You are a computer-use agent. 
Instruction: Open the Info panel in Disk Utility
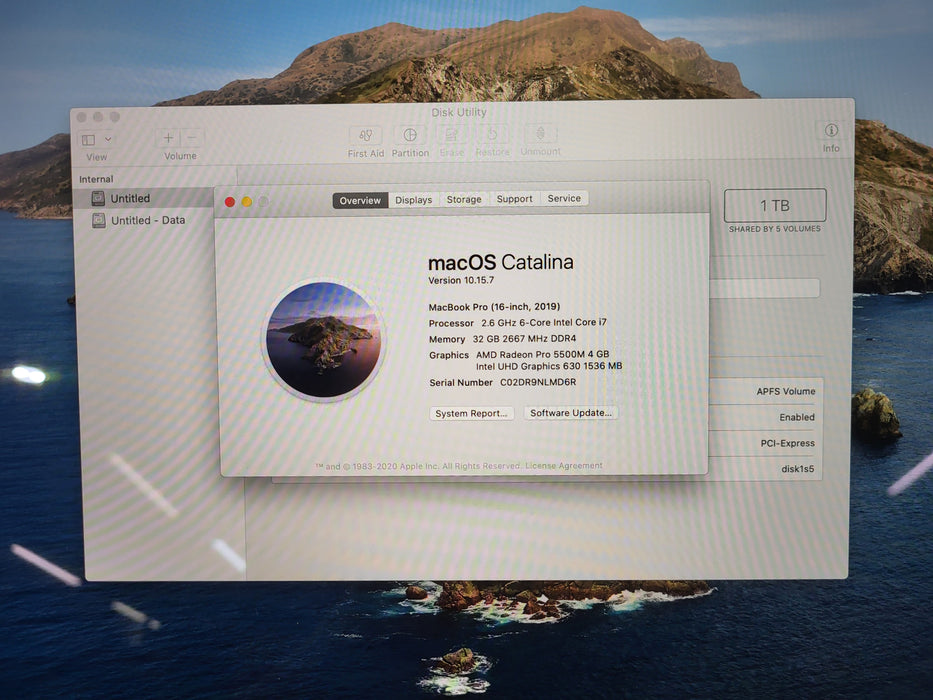tap(831, 130)
